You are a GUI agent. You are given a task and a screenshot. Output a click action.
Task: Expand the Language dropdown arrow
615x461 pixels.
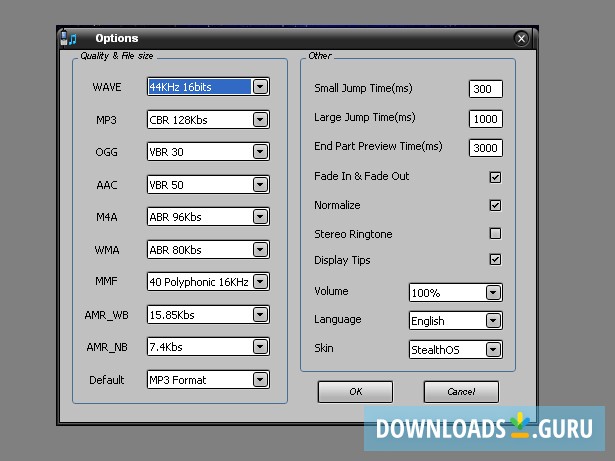pyautogui.click(x=493, y=321)
